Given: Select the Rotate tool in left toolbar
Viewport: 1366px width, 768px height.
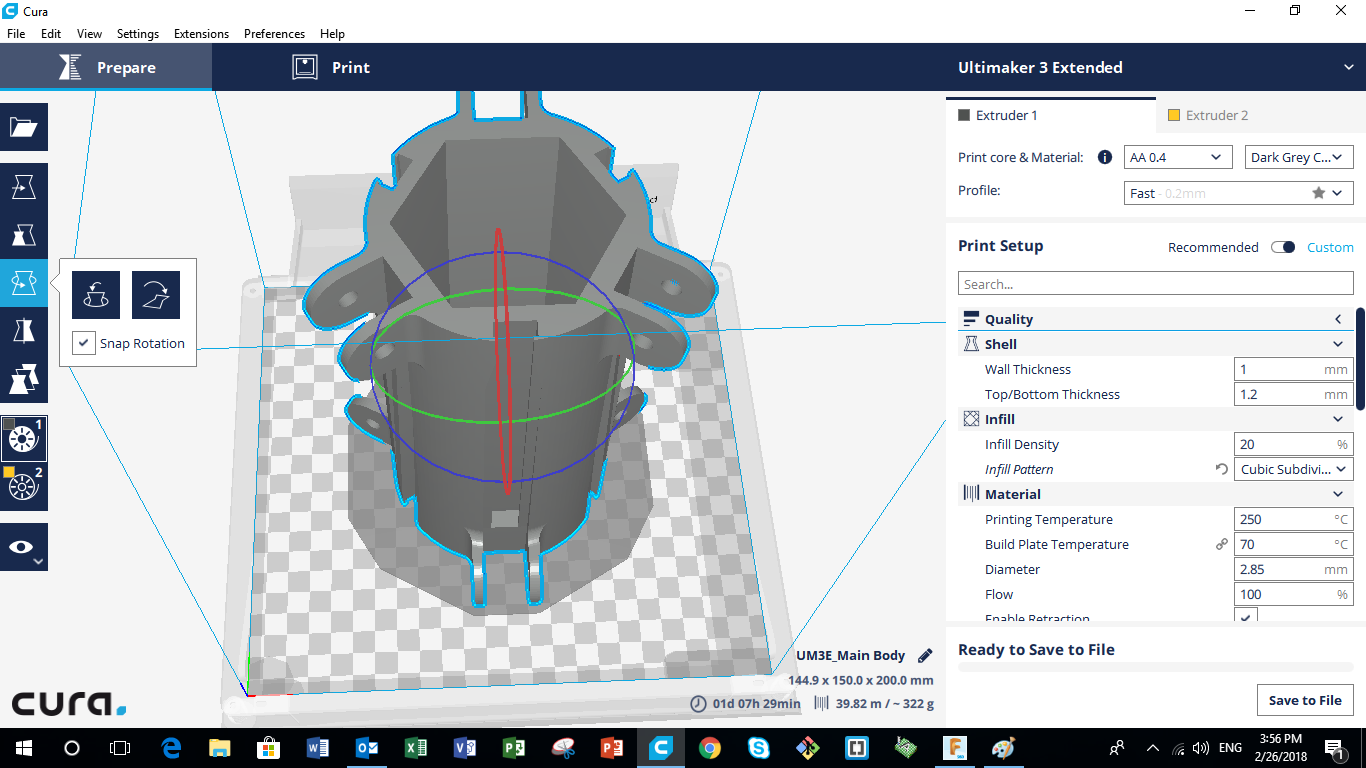Looking at the screenshot, I should pos(24,283).
